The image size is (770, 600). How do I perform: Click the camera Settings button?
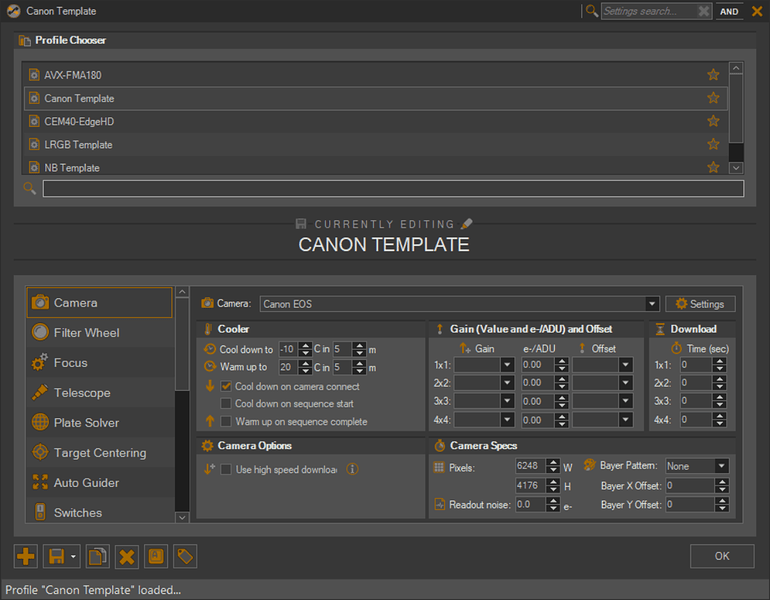700,303
